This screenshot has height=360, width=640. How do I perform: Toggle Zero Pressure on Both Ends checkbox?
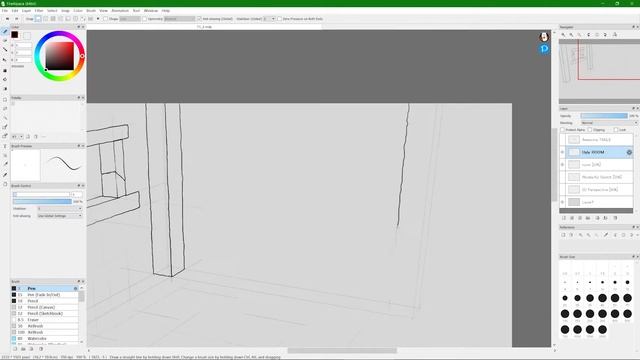[279, 19]
